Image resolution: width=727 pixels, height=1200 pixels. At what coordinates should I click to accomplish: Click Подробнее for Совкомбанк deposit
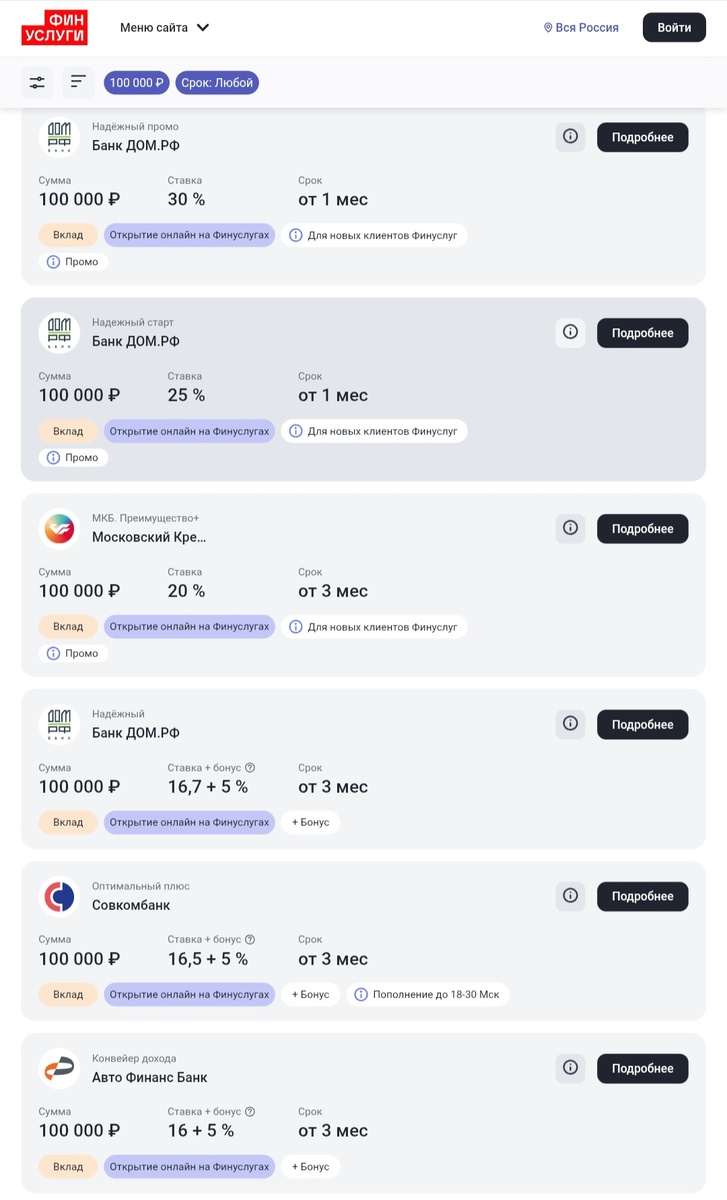point(642,897)
